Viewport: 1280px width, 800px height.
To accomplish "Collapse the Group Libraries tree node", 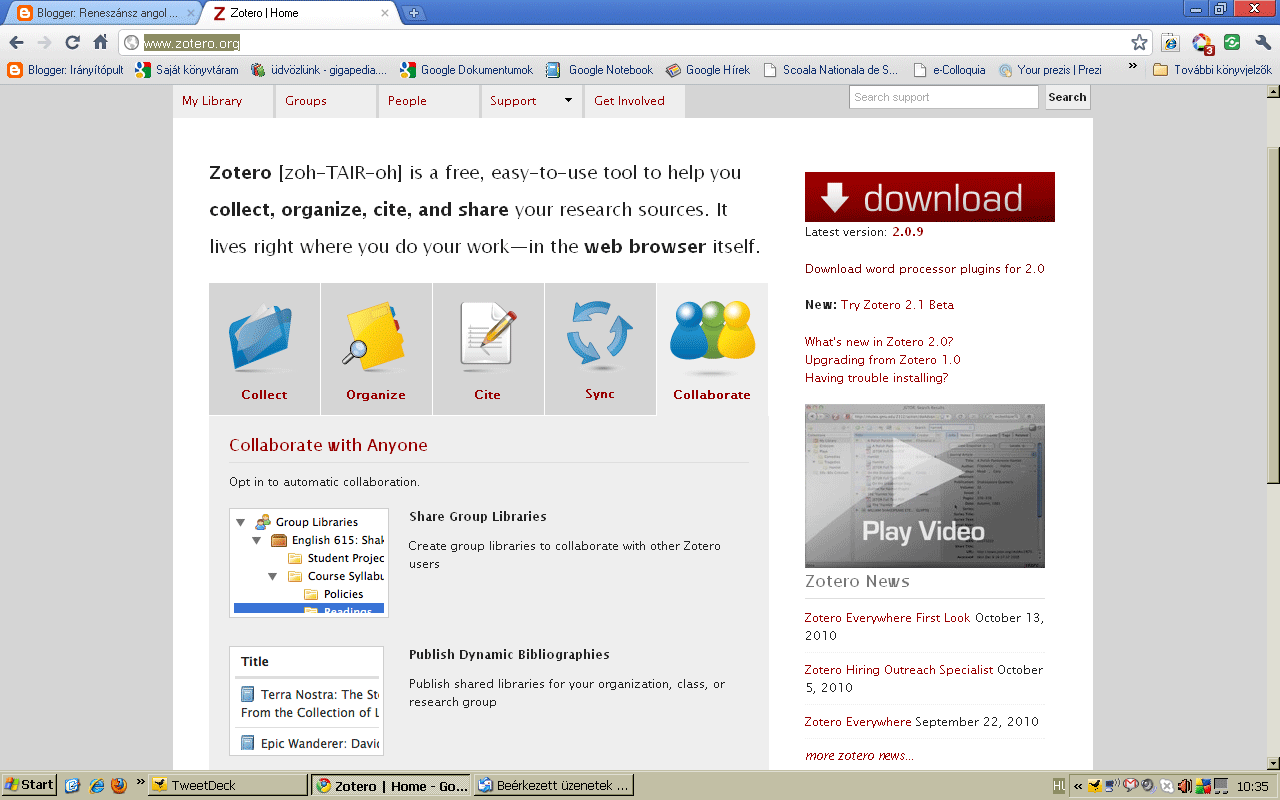I will pos(240,522).
